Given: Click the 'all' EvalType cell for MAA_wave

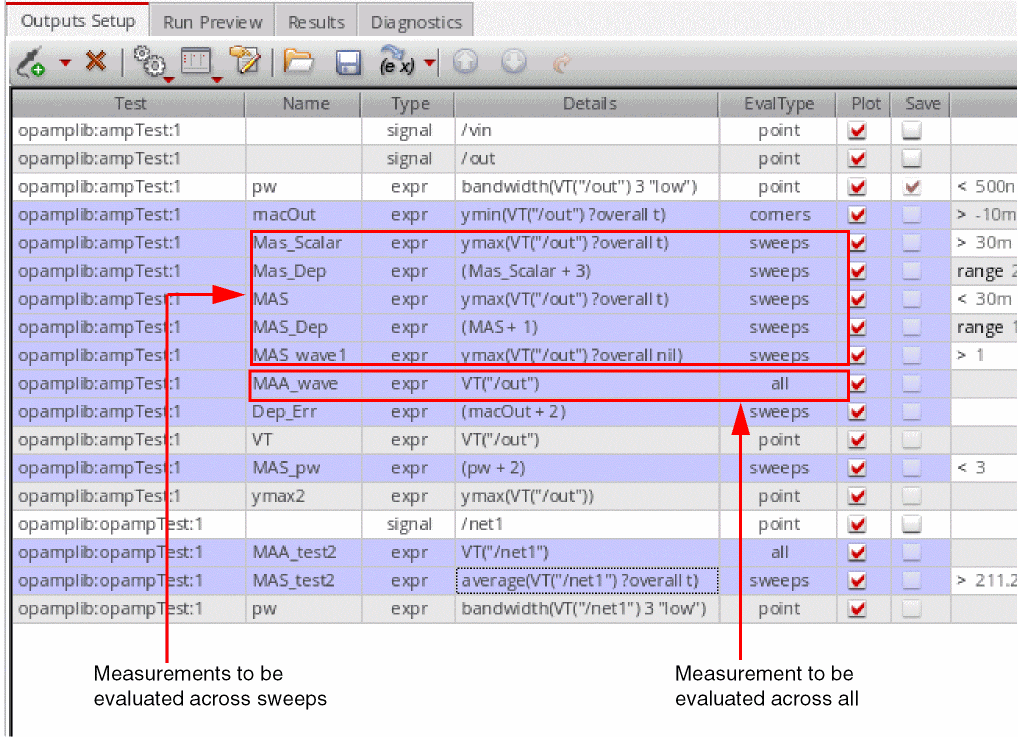Looking at the screenshot, I should 778,384.
